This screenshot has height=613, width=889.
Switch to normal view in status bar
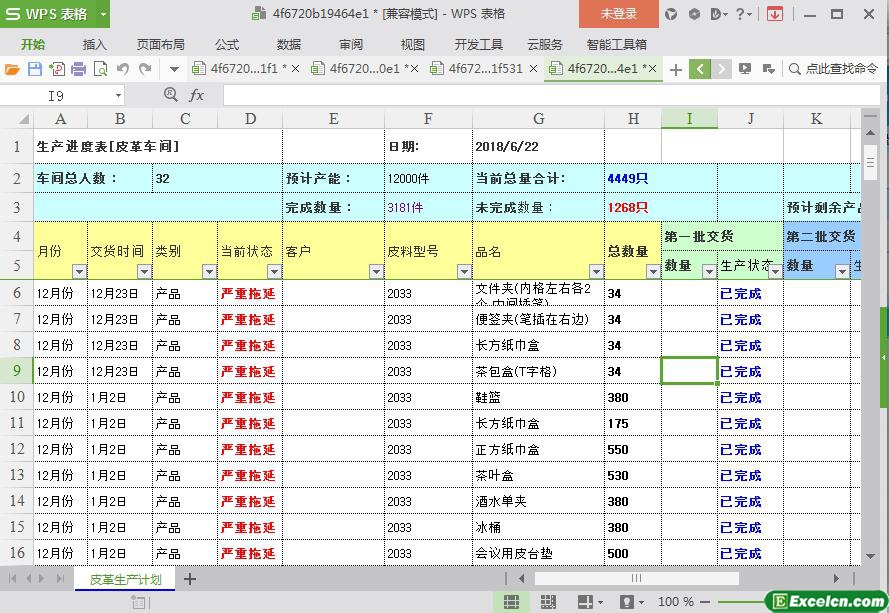click(x=511, y=602)
